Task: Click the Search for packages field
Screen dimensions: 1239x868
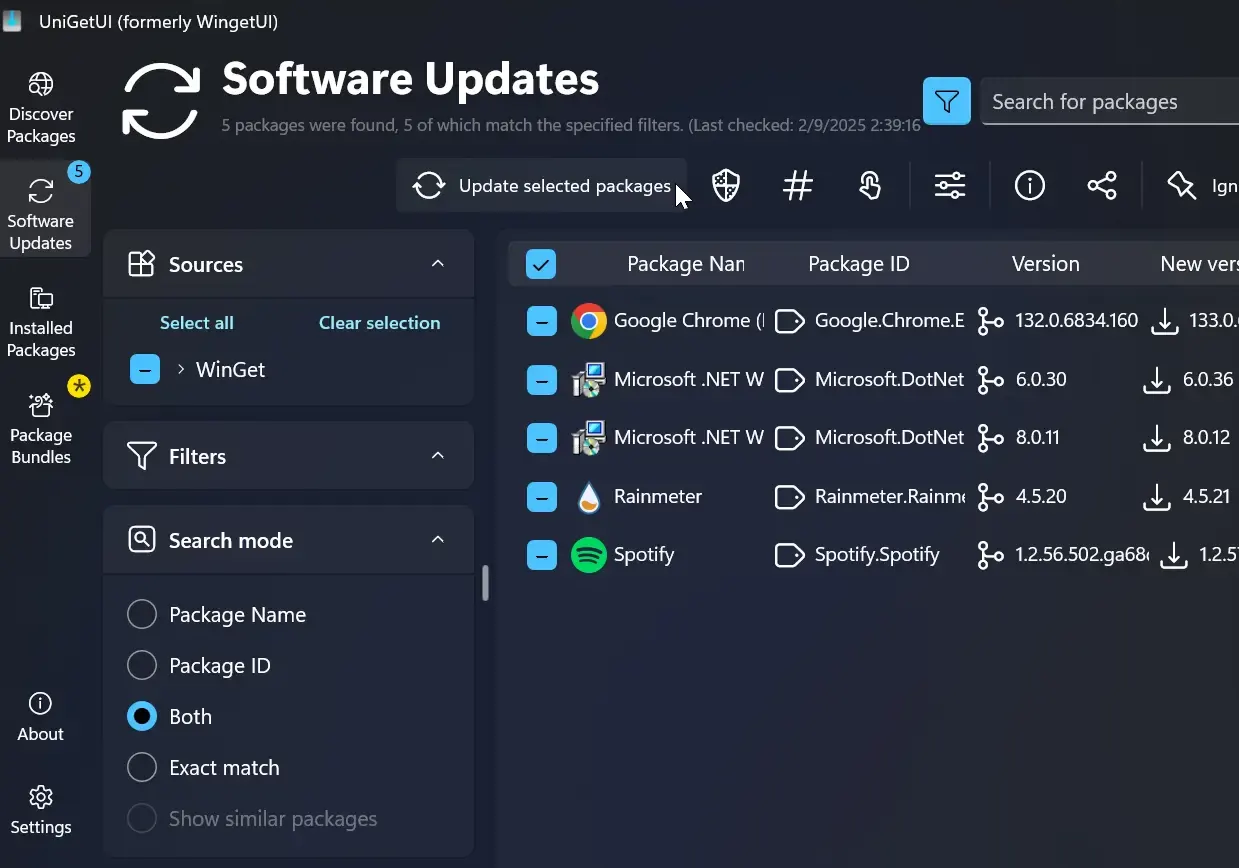Action: click(1110, 102)
